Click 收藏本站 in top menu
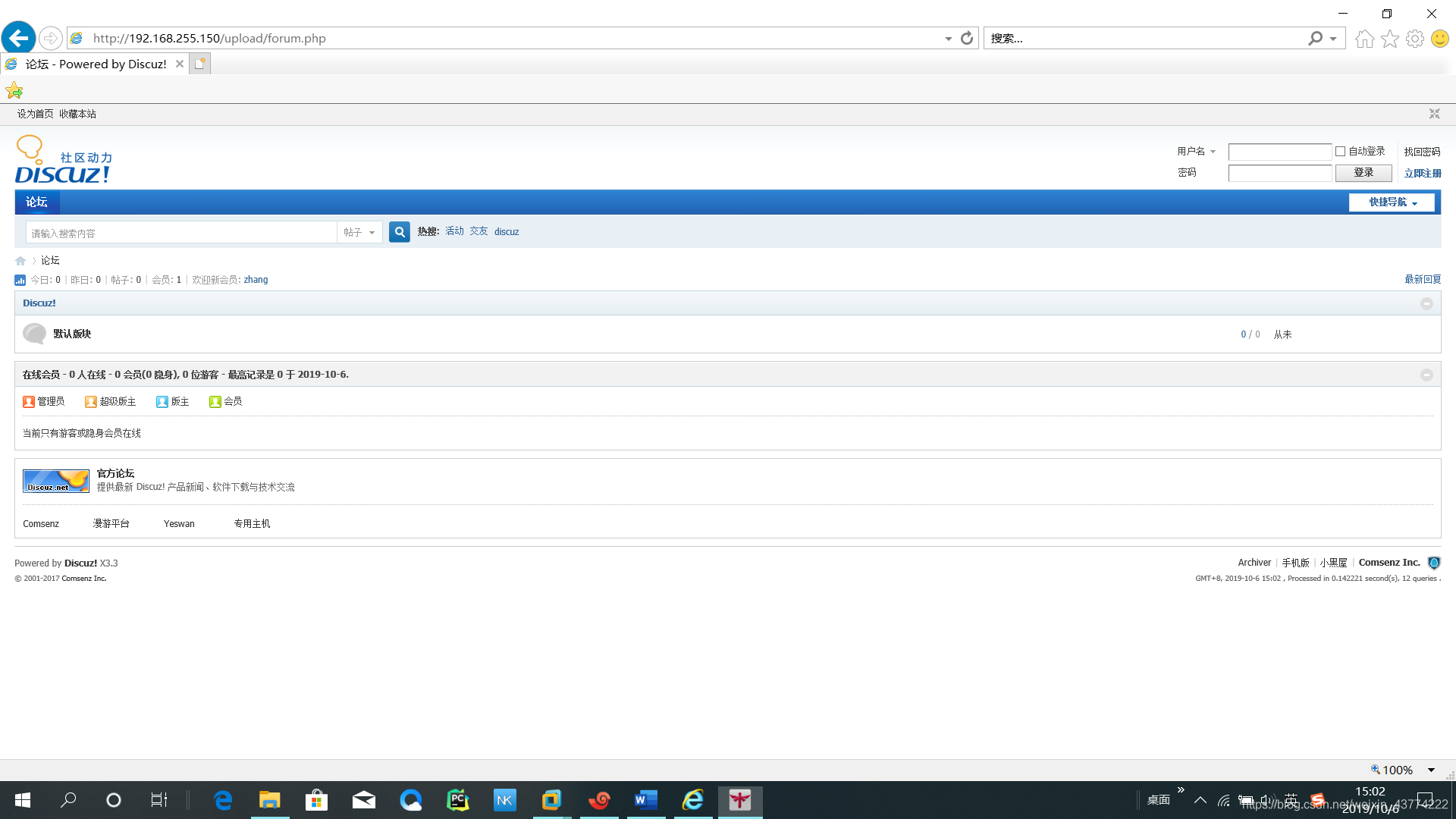This screenshot has width=1456, height=819. tap(77, 114)
